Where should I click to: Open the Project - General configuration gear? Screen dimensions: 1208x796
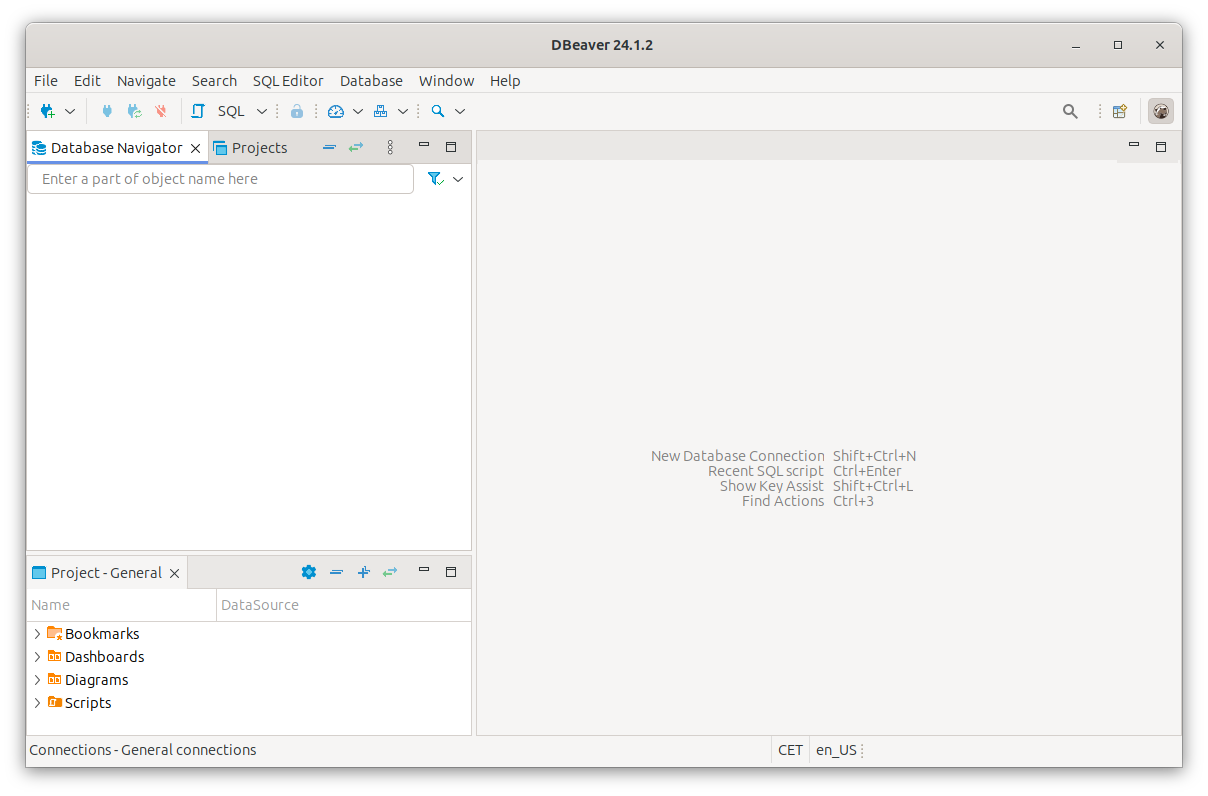[308, 572]
